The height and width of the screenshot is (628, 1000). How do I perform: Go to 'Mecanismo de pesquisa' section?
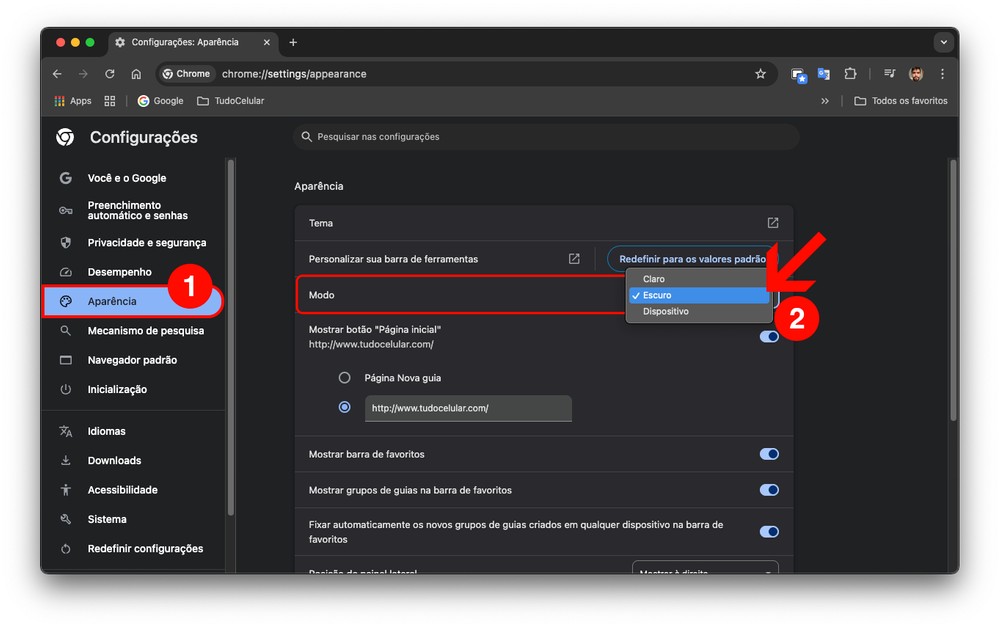(145, 331)
